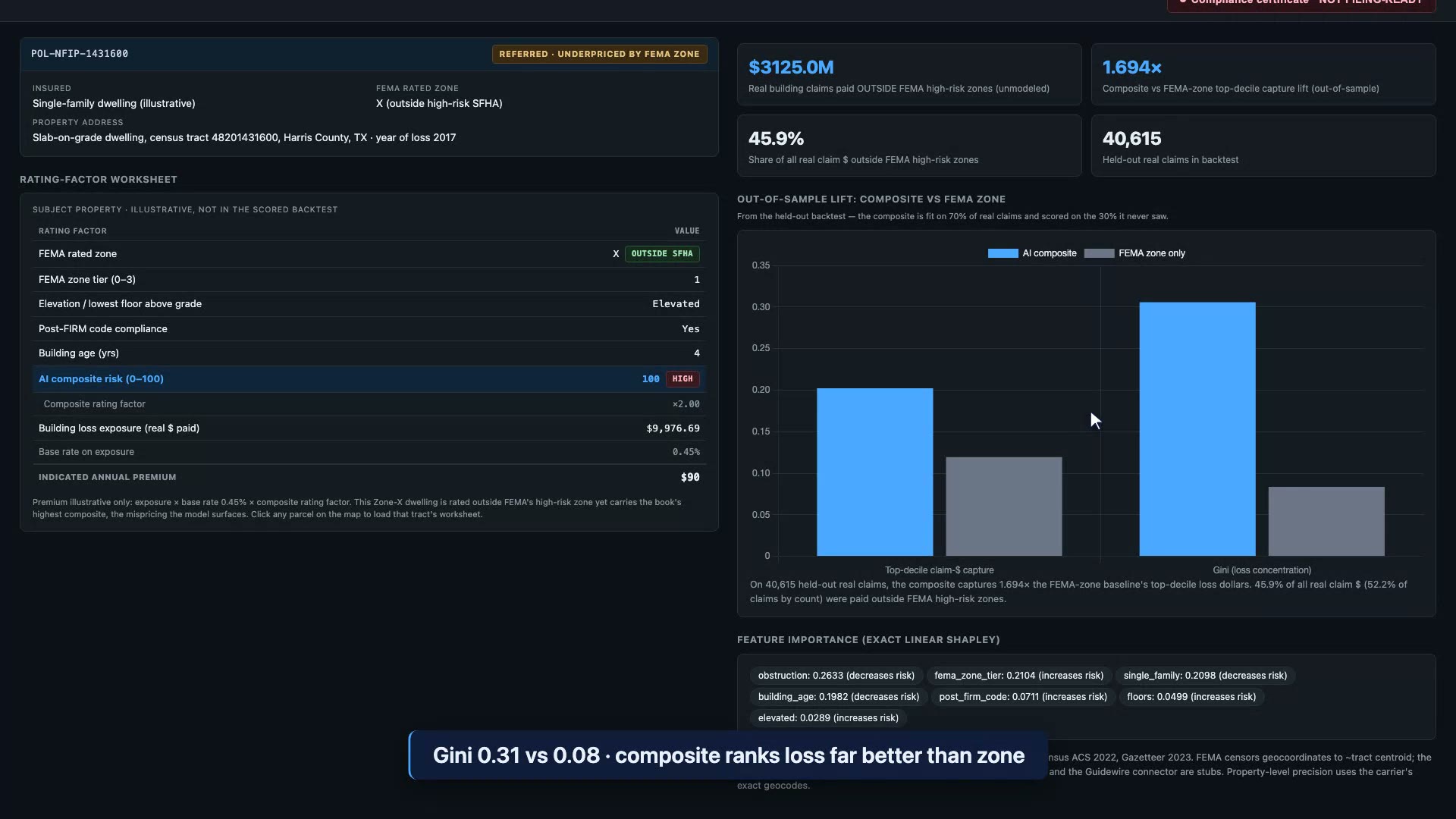1456x819 pixels.
Task: Click the Elevation / lowest floor above grade label
Action: click(120, 304)
